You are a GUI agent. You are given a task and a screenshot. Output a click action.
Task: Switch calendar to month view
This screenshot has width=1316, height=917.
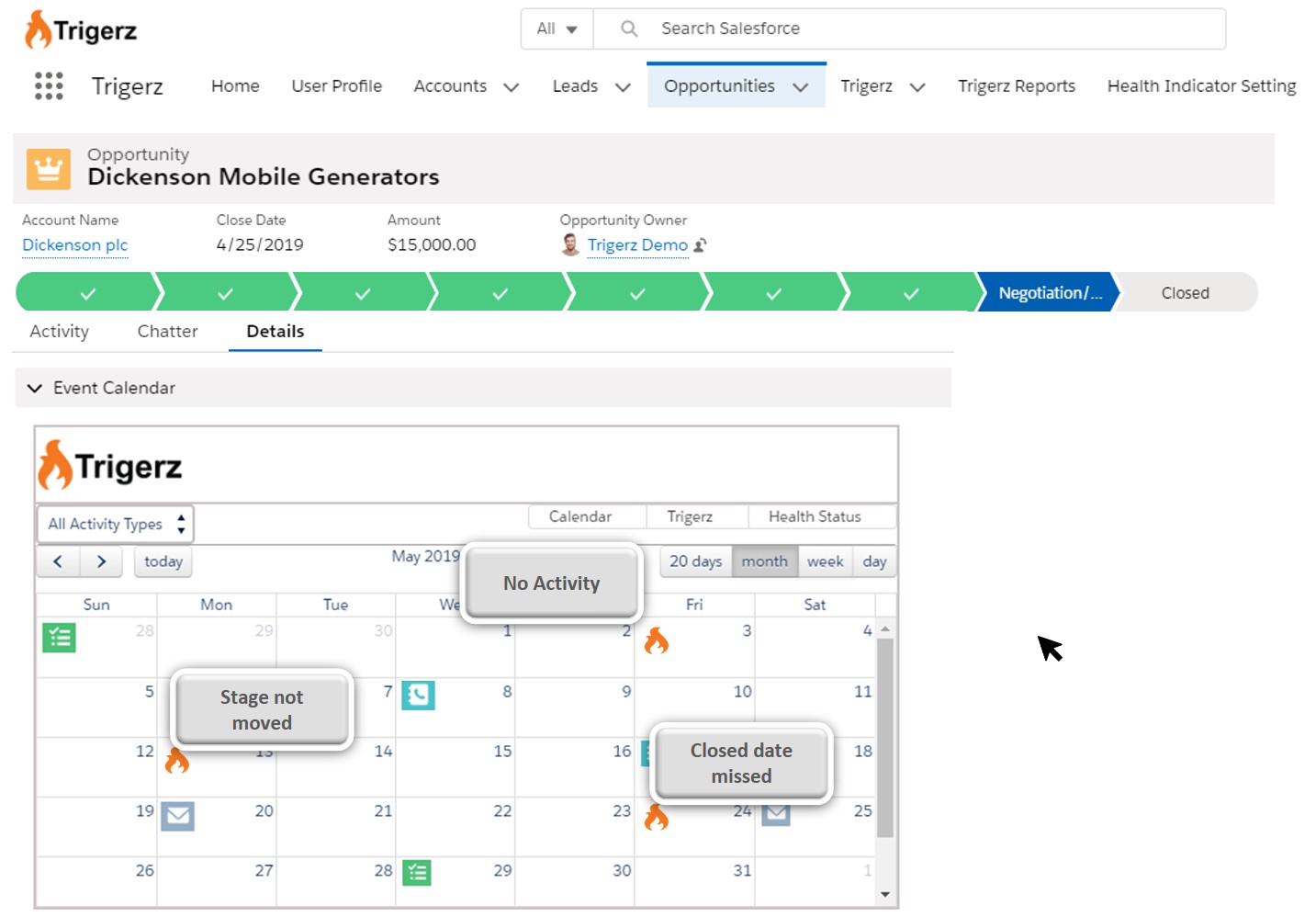(765, 561)
